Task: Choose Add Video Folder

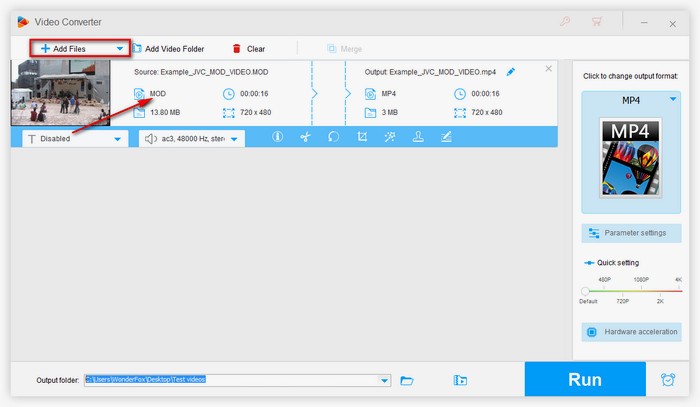Action: (168, 49)
